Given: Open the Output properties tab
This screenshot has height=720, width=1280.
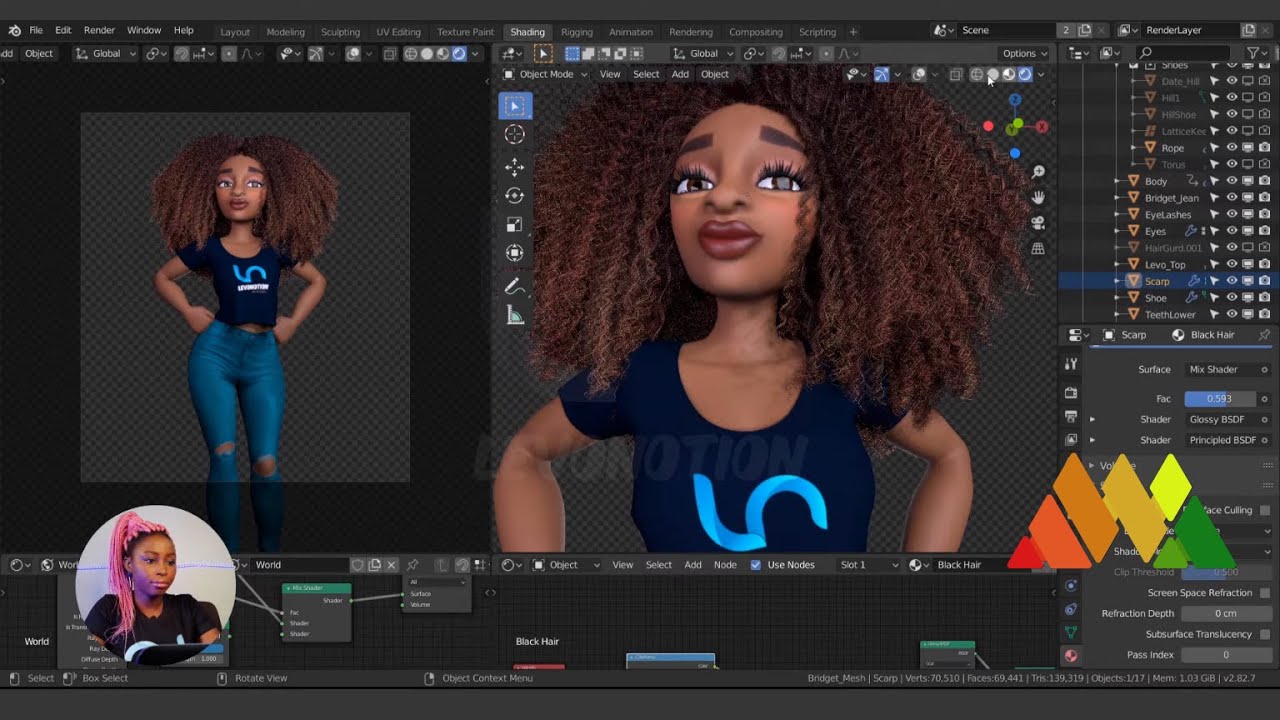Looking at the screenshot, I should pos(1071,416).
